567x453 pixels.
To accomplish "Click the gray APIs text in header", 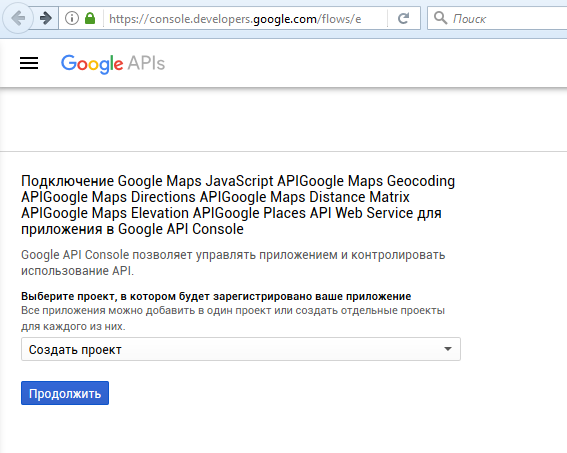I will (146, 63).
